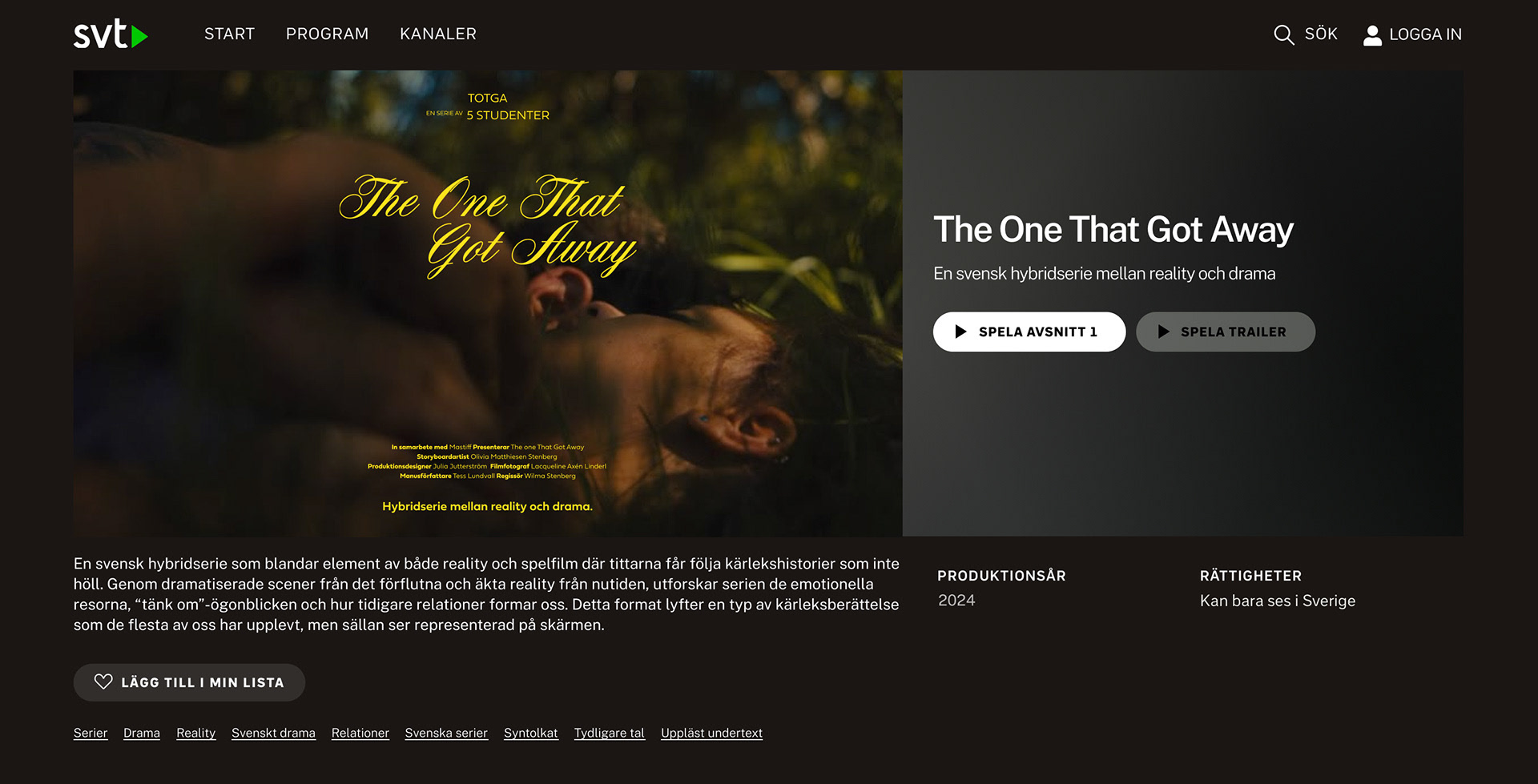The image size is (1538, 784).
Task: Click the heart icon to save
Action: [x=103, y=681]
